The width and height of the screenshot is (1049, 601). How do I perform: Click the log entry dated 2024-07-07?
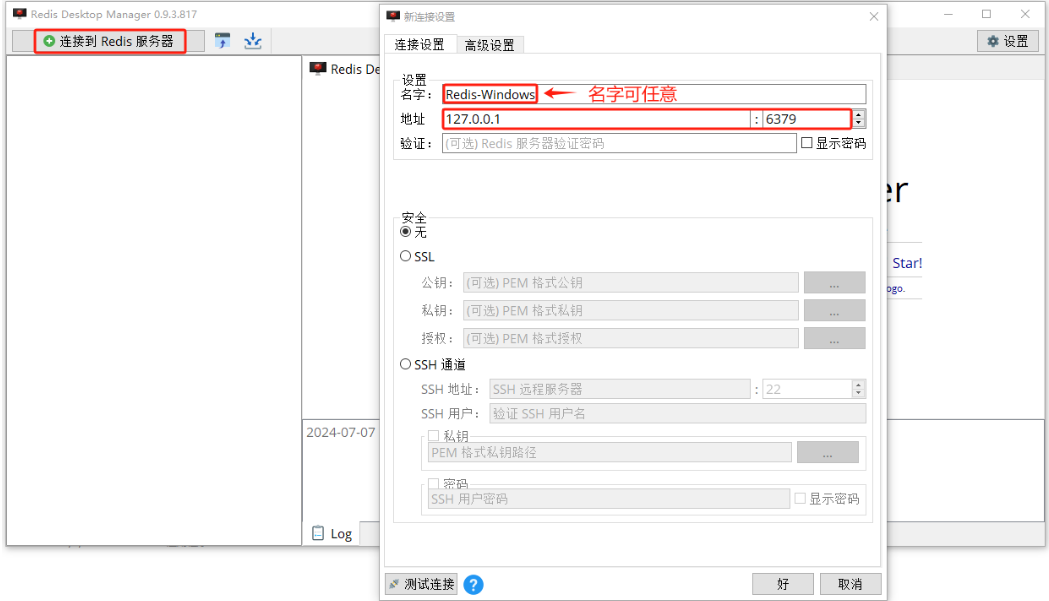click(x=341, y=432)
